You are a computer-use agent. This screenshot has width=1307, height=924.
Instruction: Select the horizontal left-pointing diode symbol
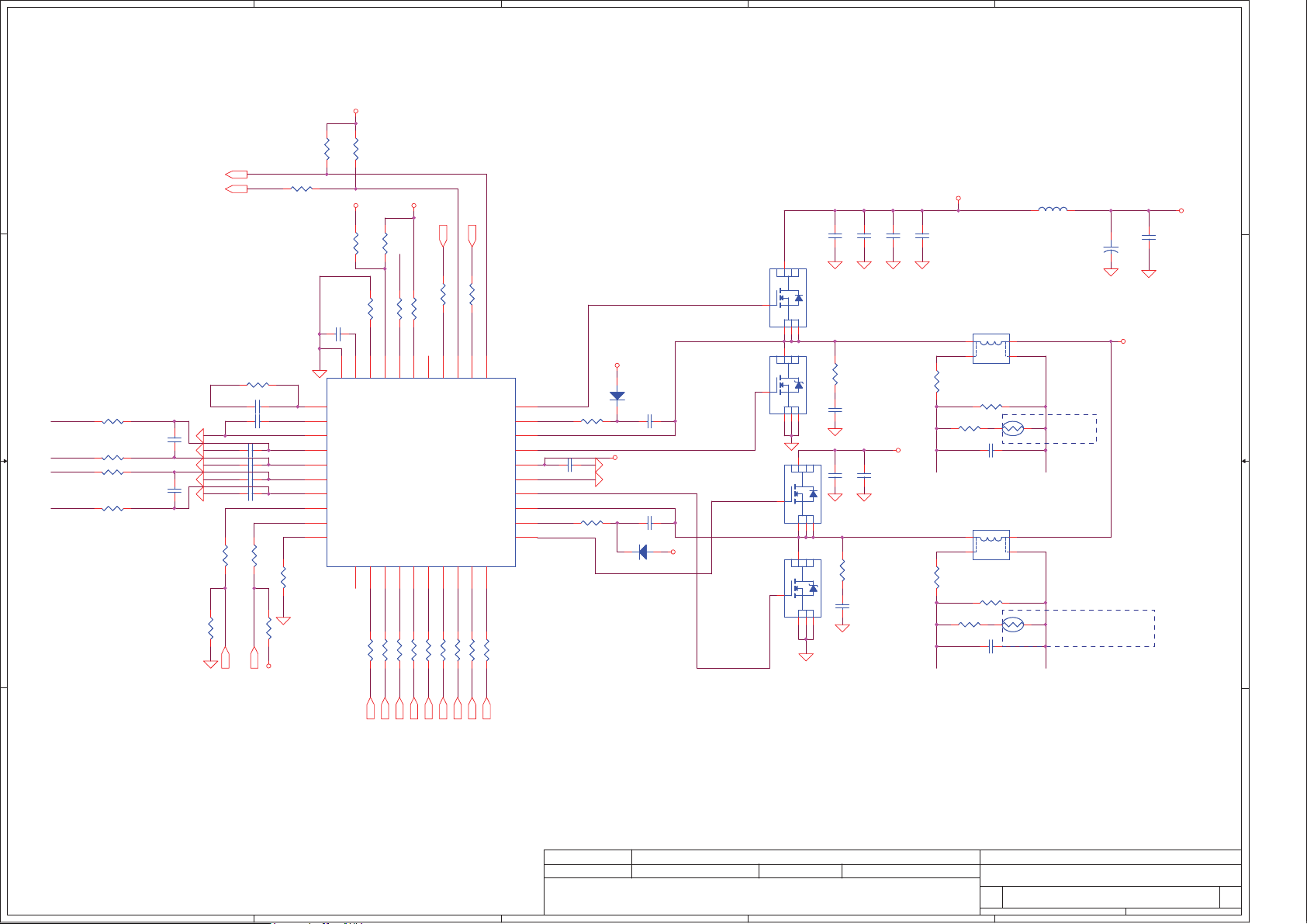pyautogui.click(x=642, y=552)
